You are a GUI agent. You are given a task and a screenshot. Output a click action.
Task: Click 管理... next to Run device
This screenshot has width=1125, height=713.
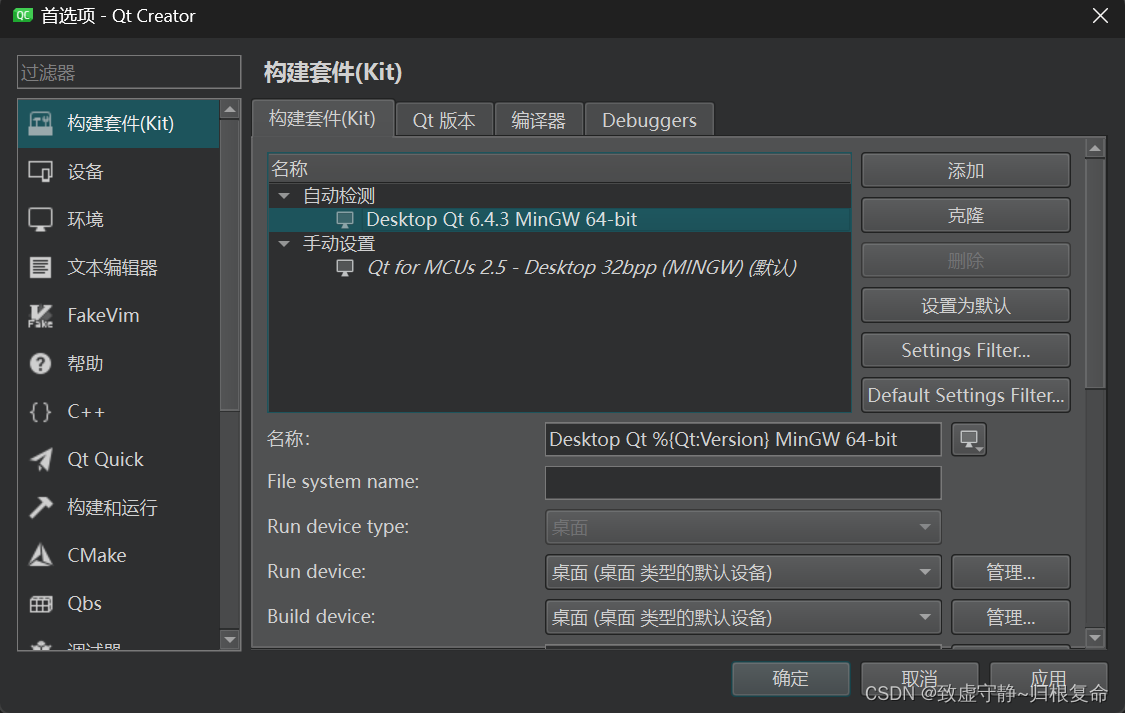1011,572
